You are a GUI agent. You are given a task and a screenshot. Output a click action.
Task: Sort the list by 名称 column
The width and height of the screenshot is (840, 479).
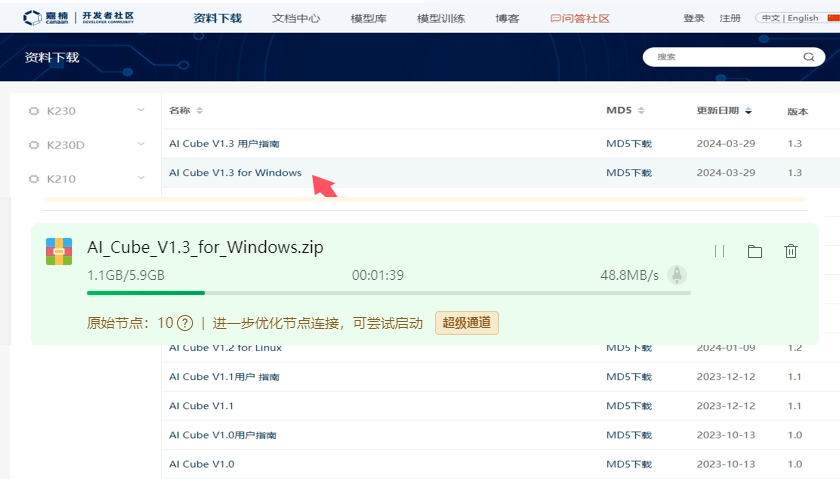tap(186, 110)
